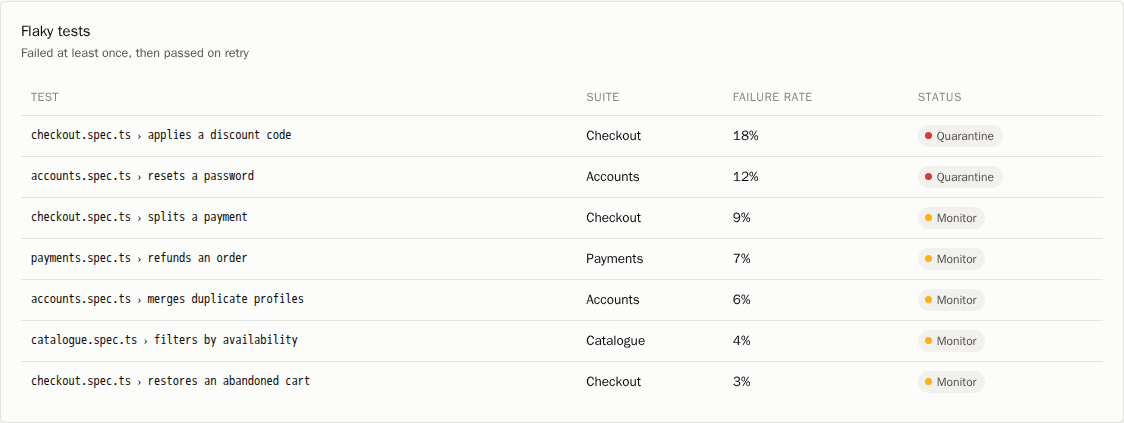Image resolution: width=1124 pixels, height=423 pixels.
Task: Select Monitor status for merges duplicate profiles
Action: [951, 300]
